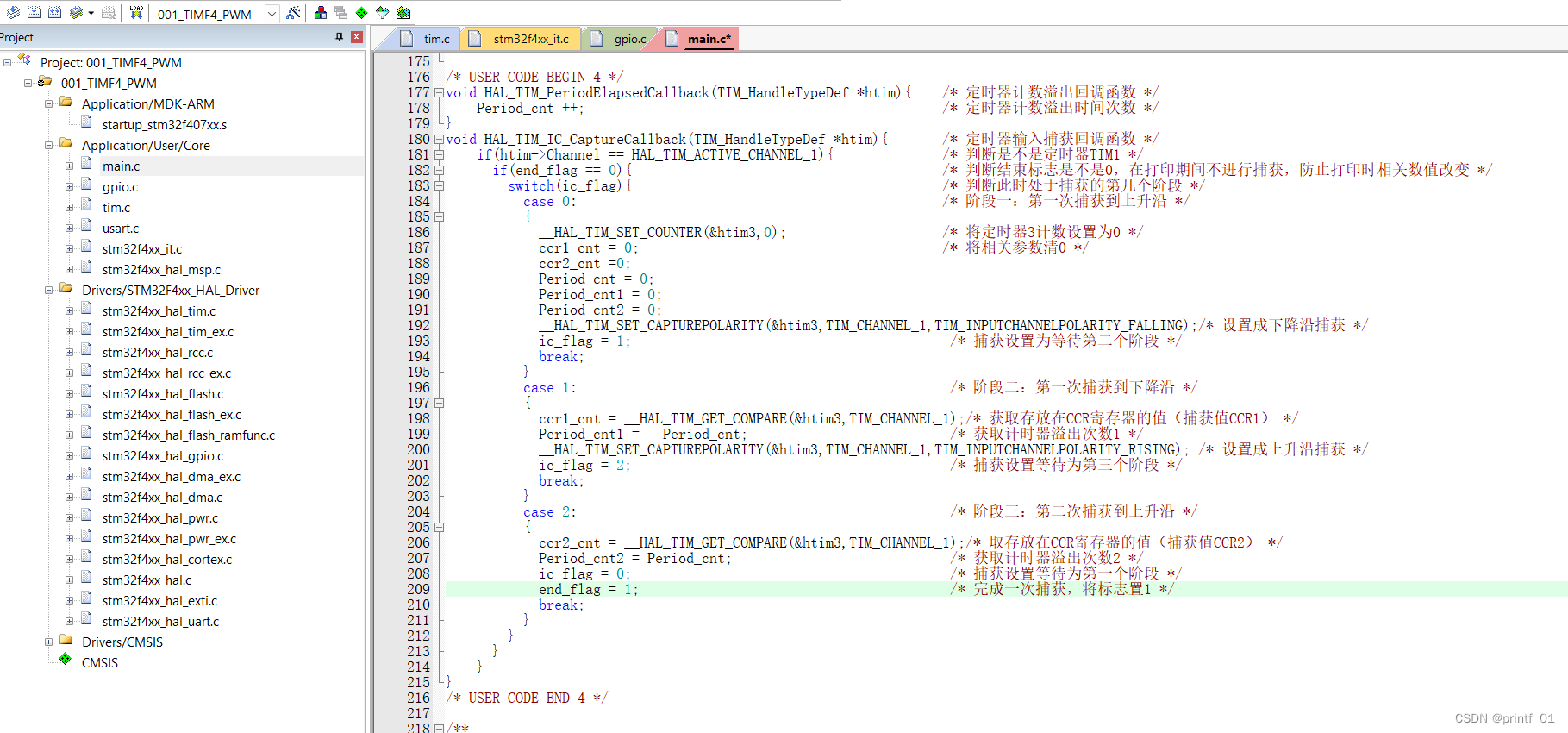Viewport: 1568px width, 733px height.
Task: Select stm32f4xx_hal_msp.c in the project tree
Action: (161, 270)
